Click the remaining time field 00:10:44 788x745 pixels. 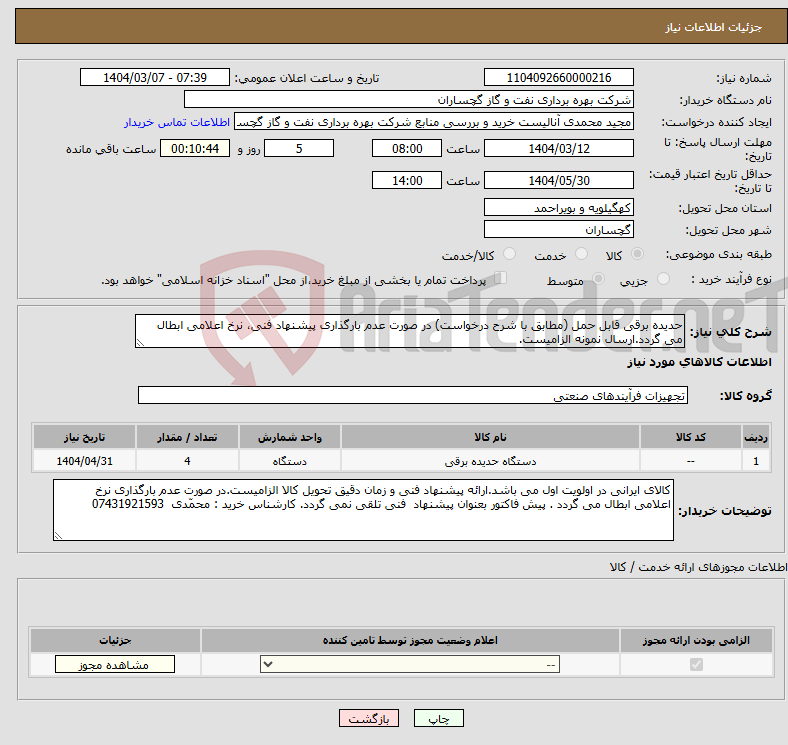coord(195,149)
